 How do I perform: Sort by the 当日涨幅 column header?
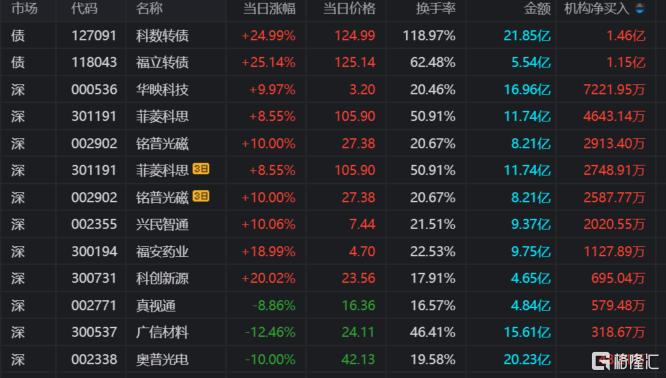pyautogui.click(x=269, y=8)
